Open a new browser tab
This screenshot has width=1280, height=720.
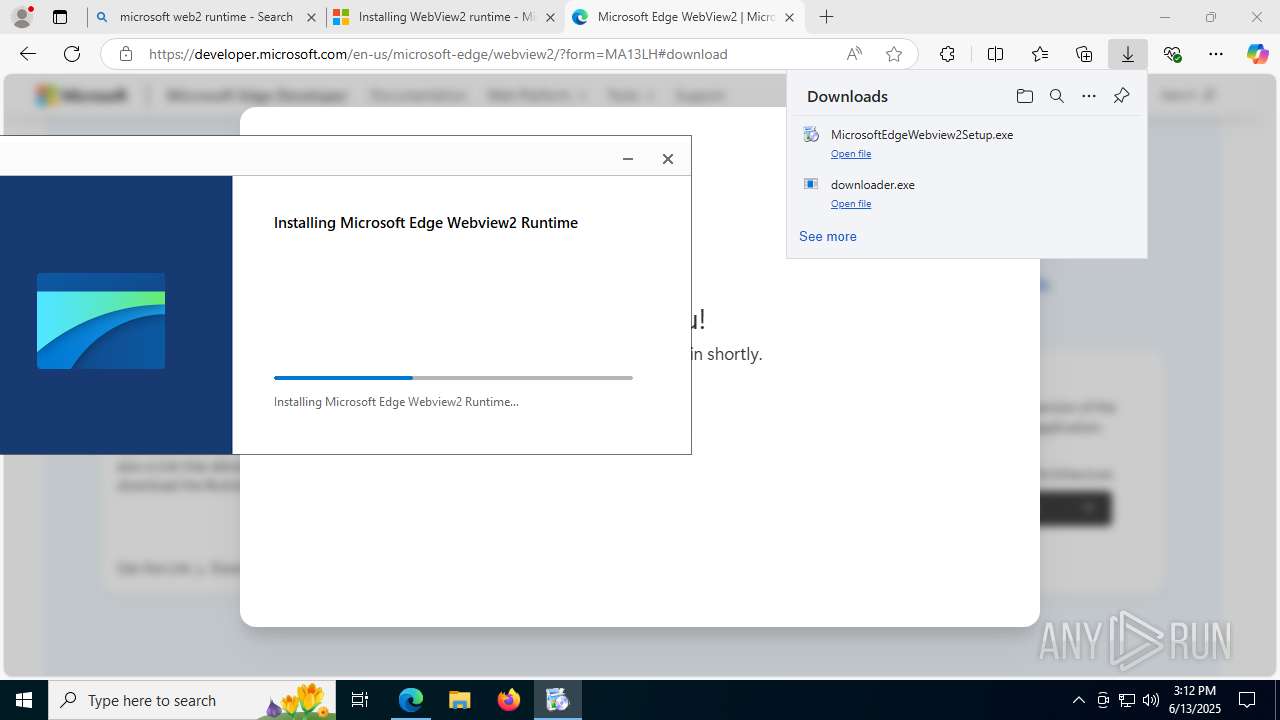click(826, 17)
